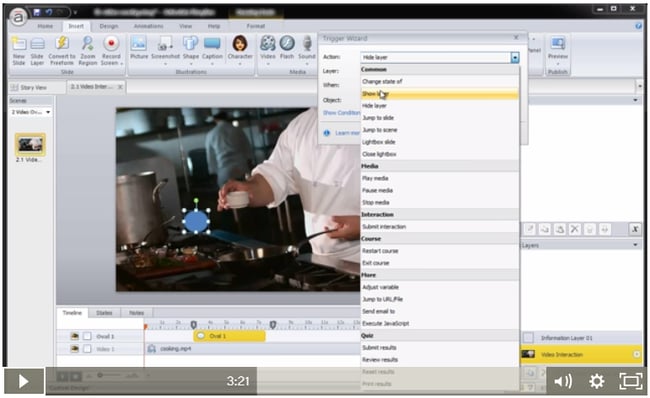Viewport: 650px width, 398px height.
Task: Toggle lock checkbox for Oval 1
Action: 87,336
